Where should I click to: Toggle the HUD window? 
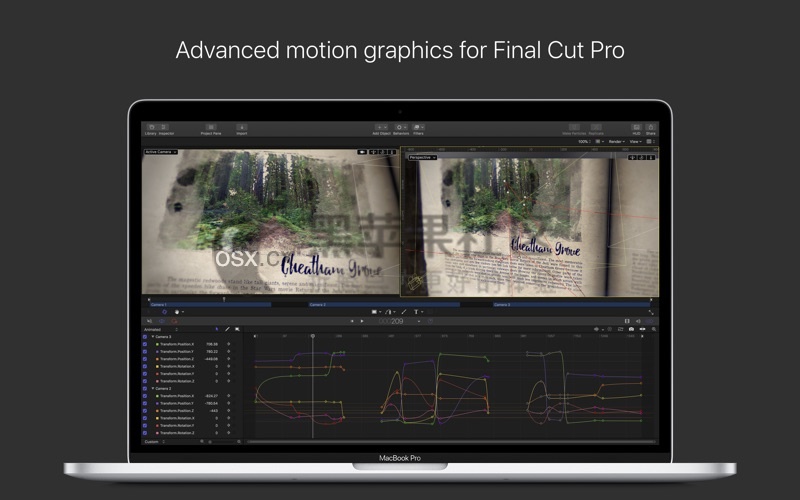[x=636, y=127]
